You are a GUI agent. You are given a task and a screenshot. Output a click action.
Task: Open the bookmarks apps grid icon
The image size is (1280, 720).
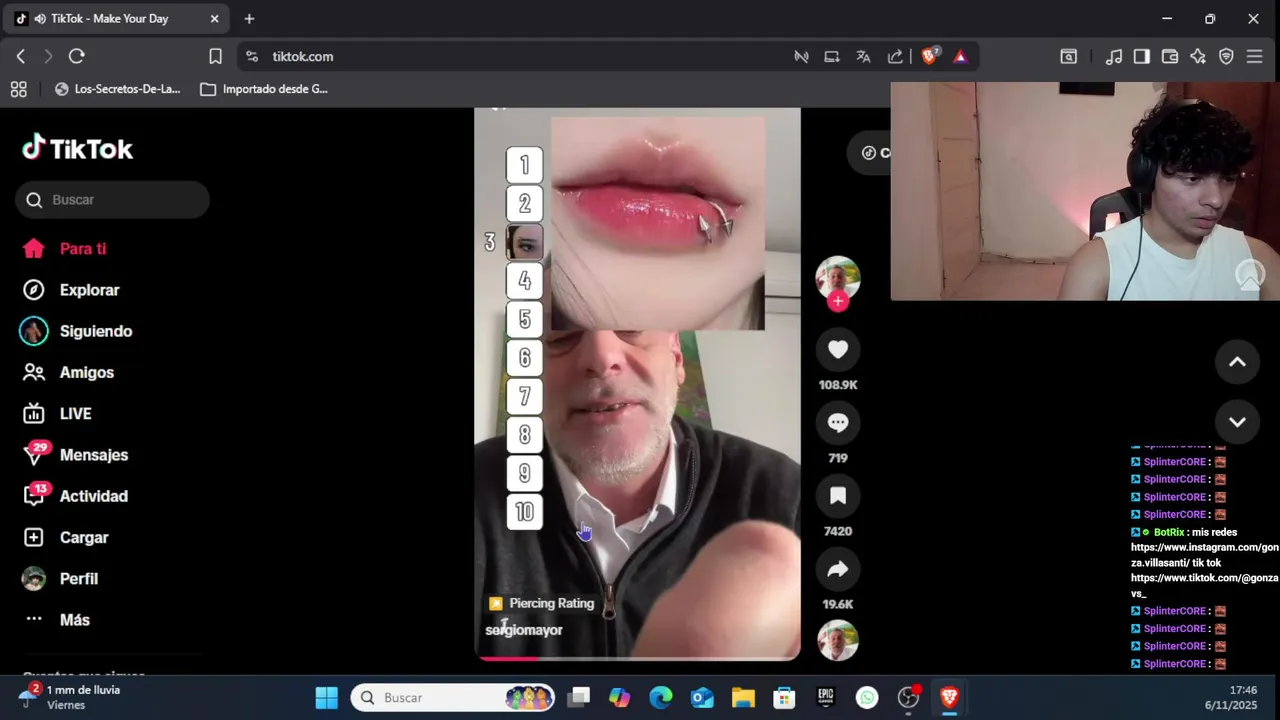pos(18,89)
